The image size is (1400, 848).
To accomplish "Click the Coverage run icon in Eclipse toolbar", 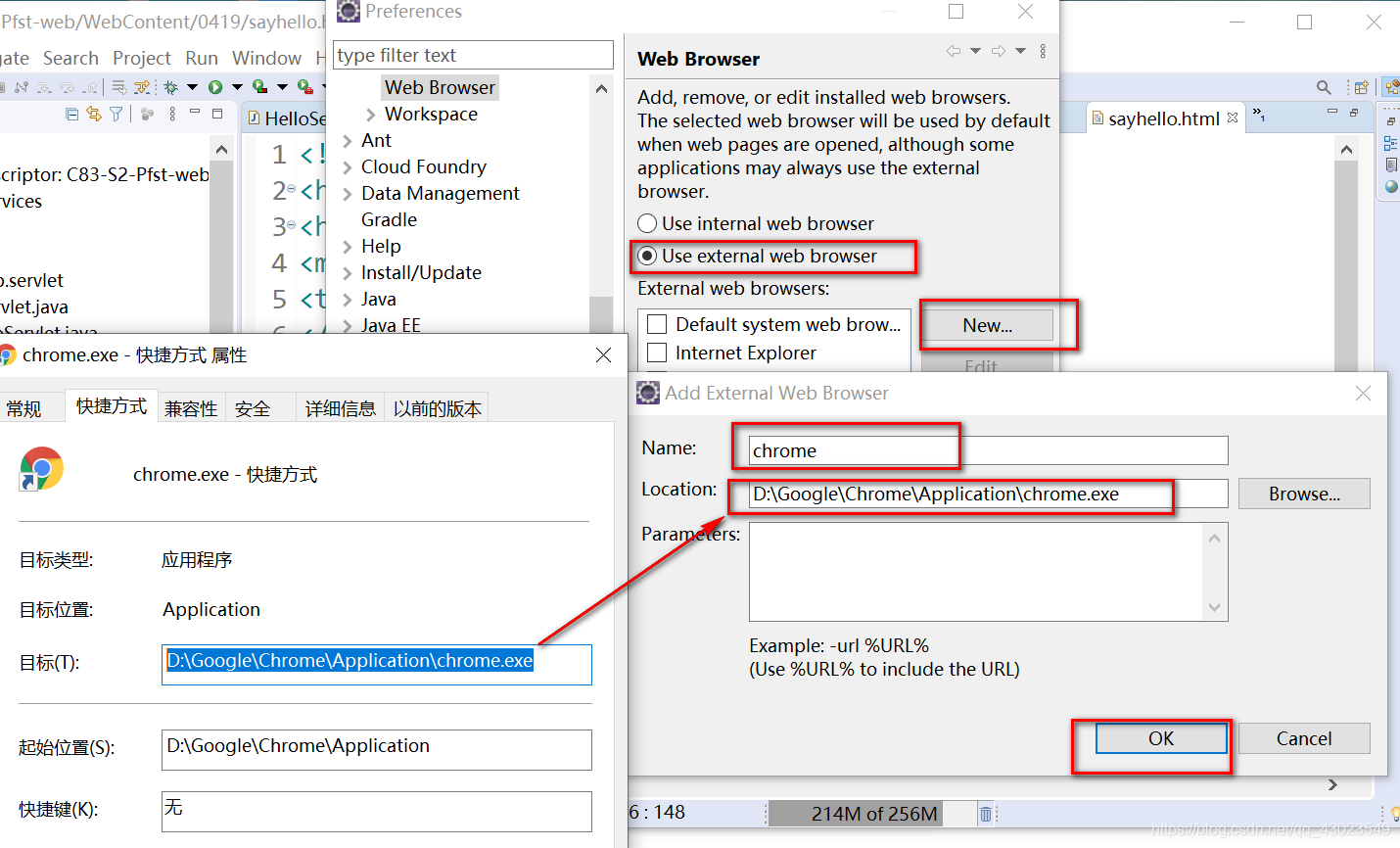I will tap(259, 86).
